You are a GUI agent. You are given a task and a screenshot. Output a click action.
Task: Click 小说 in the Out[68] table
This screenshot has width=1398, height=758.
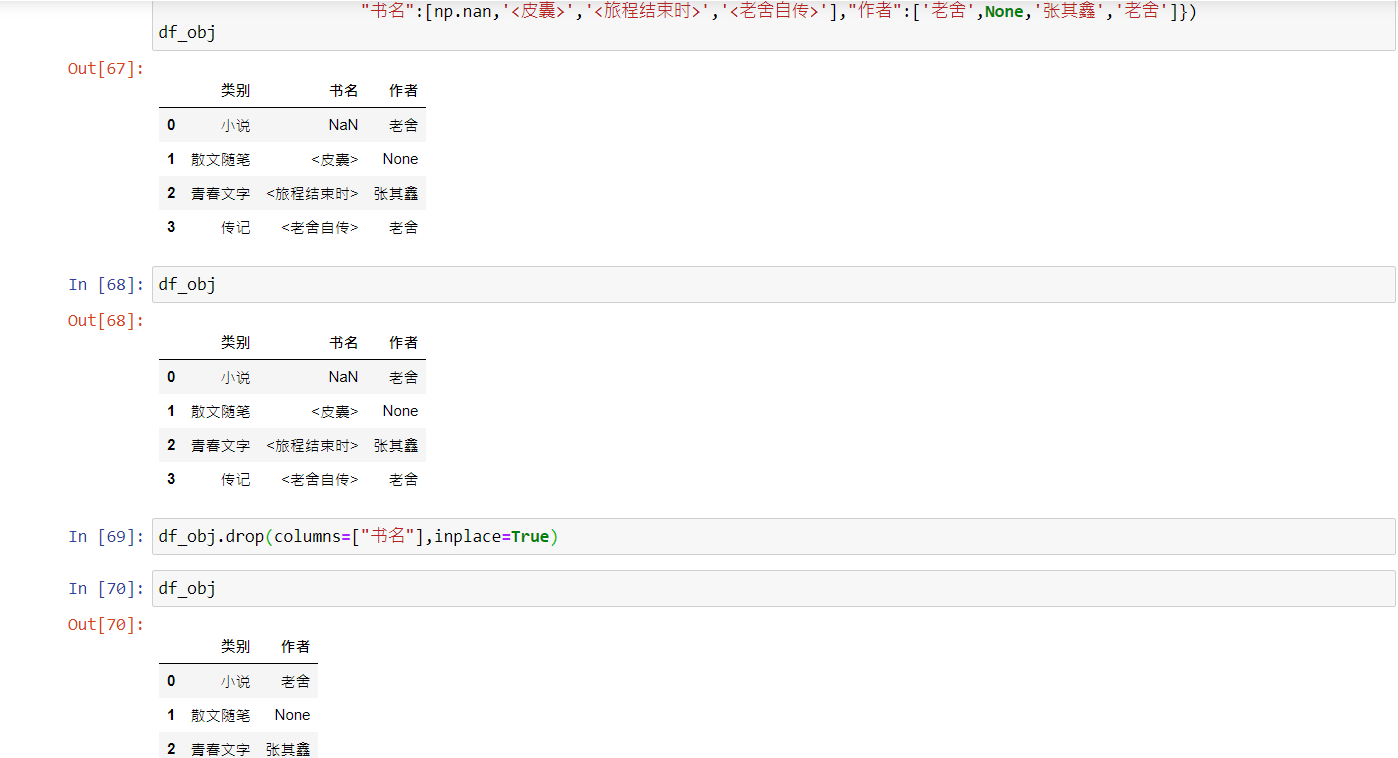pyautogui.click(x=236, y=377)
